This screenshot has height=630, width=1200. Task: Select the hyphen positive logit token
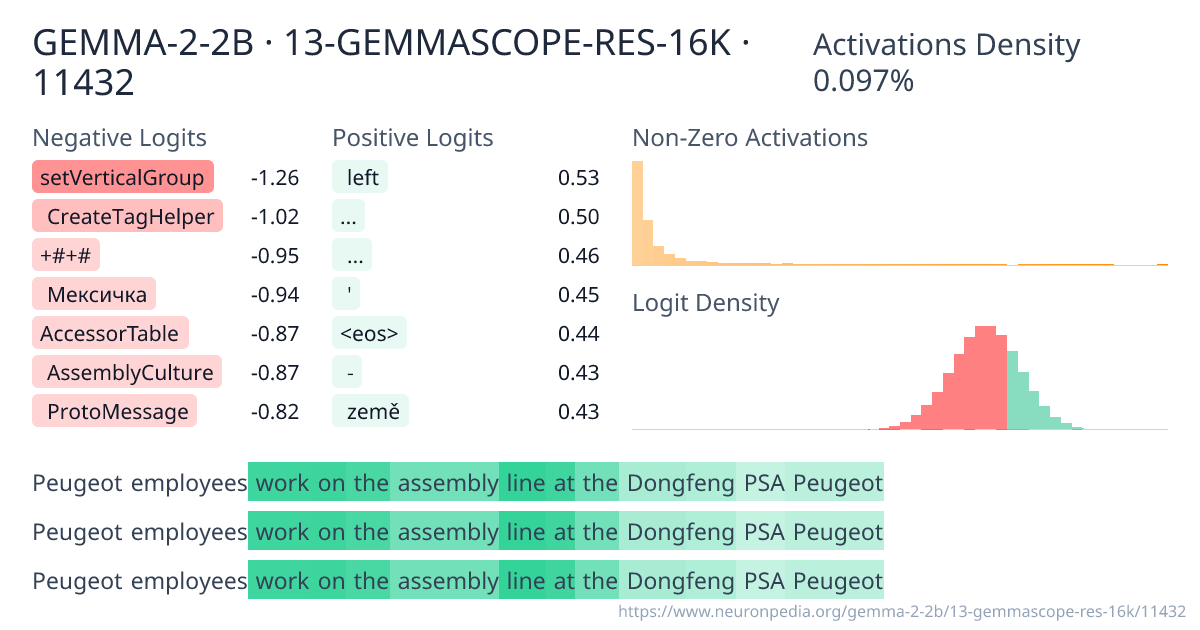point(347,373)
